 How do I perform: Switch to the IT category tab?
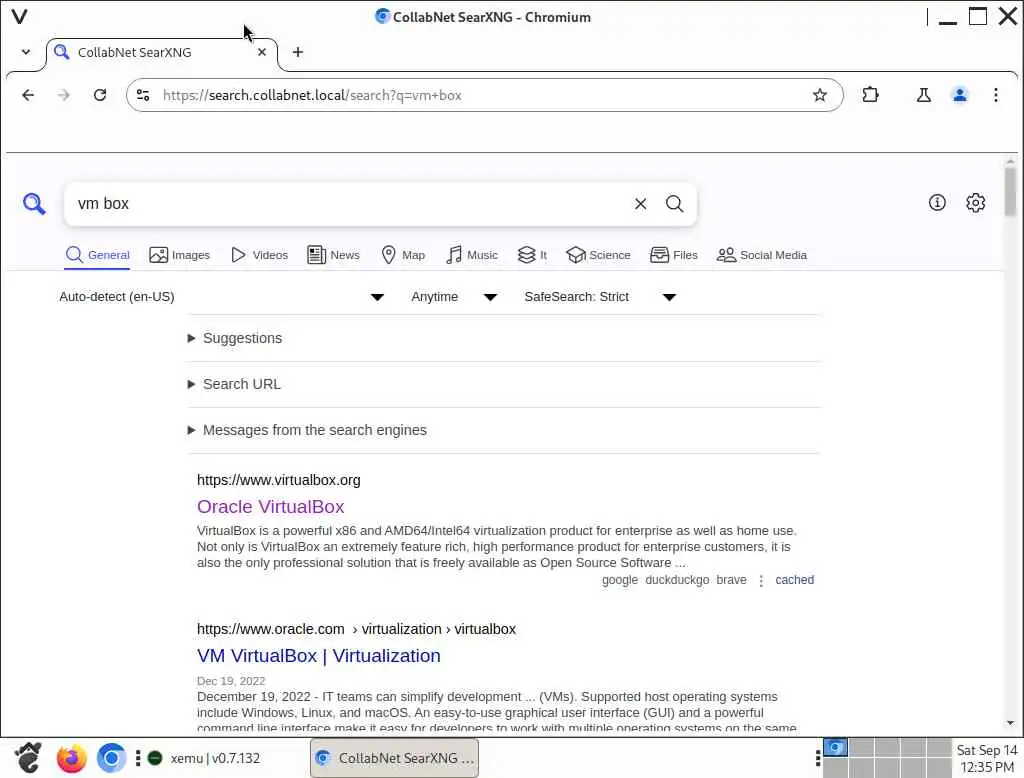tap(532, 255)
